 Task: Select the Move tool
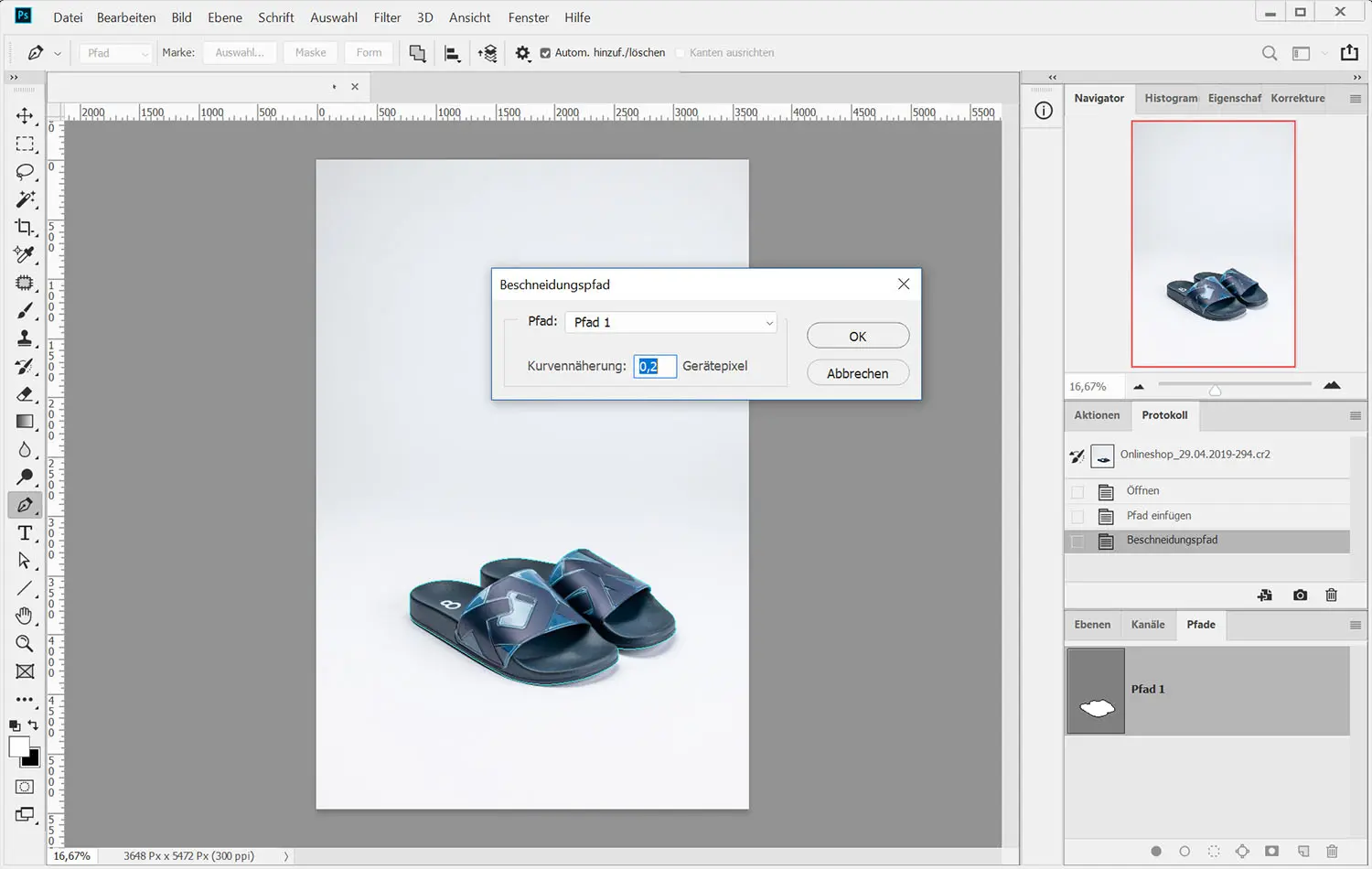[25, 116]
